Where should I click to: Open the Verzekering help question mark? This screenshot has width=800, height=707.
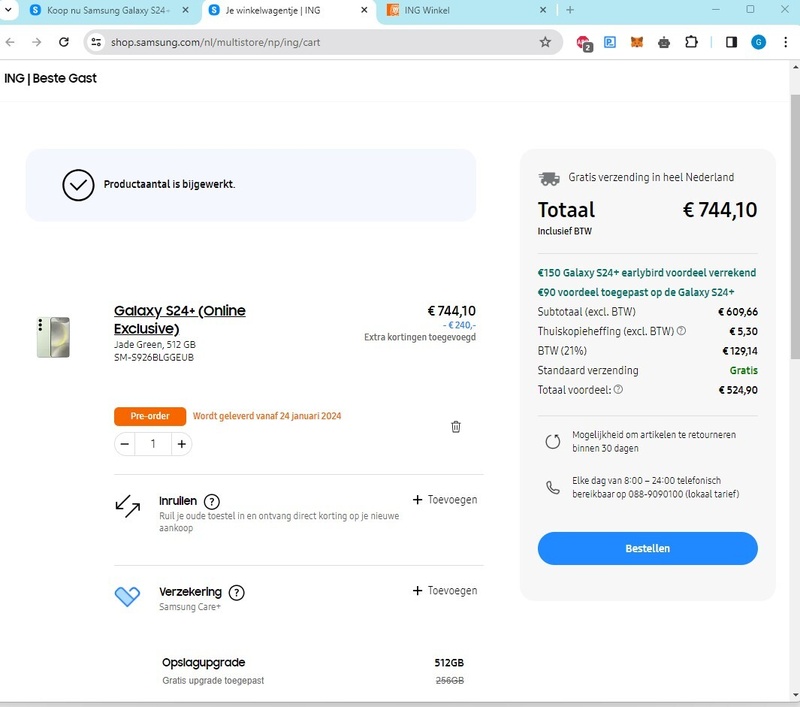coord(236,593)
